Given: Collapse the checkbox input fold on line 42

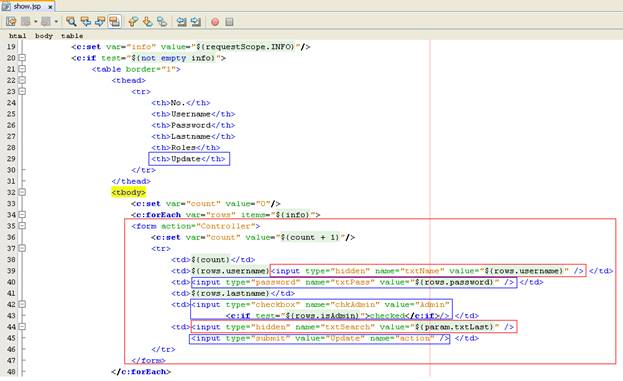Looking at the screenshot, I should click(22, 304).
